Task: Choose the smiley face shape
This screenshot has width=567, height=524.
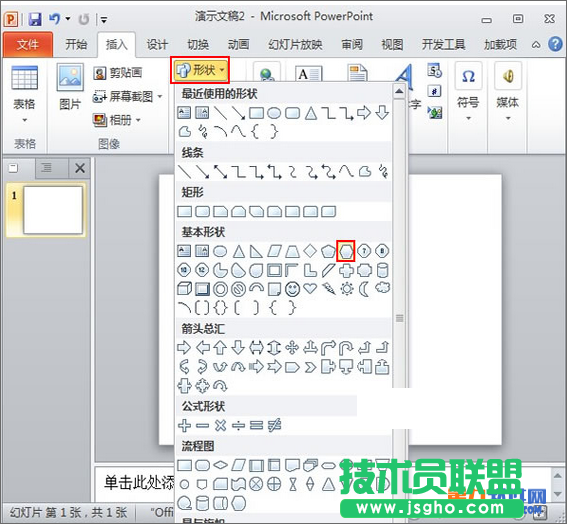Action: coord(292,289)
